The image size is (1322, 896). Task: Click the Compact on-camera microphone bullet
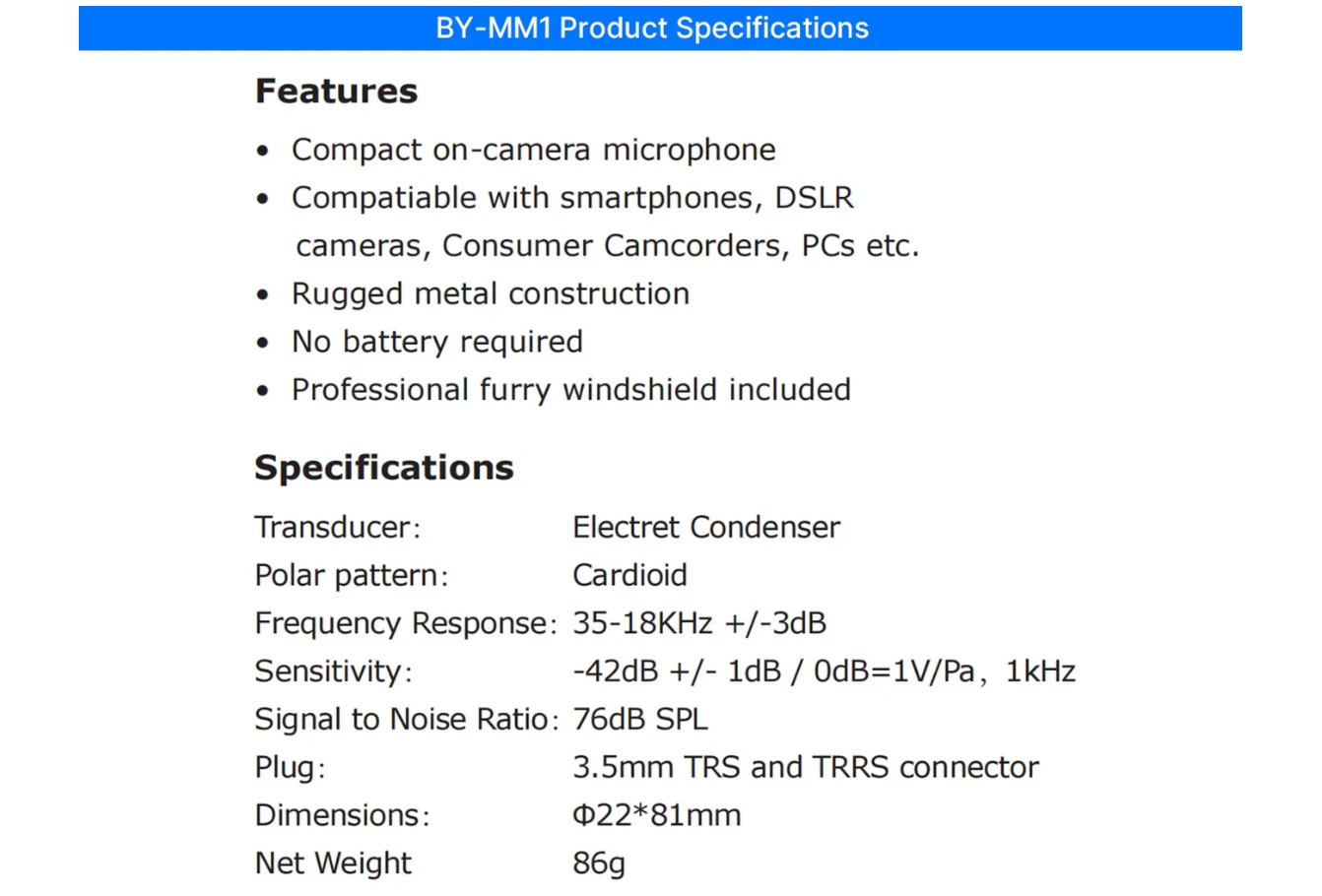tap(533, 150)
